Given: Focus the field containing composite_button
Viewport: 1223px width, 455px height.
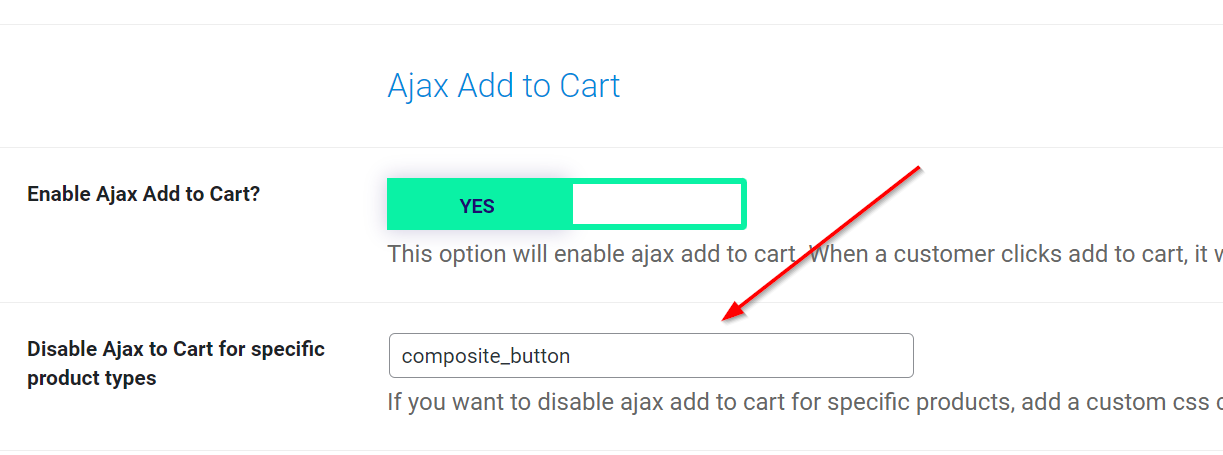Looking at the screenshot, I should pyautogui.click(x=650, y=356).
